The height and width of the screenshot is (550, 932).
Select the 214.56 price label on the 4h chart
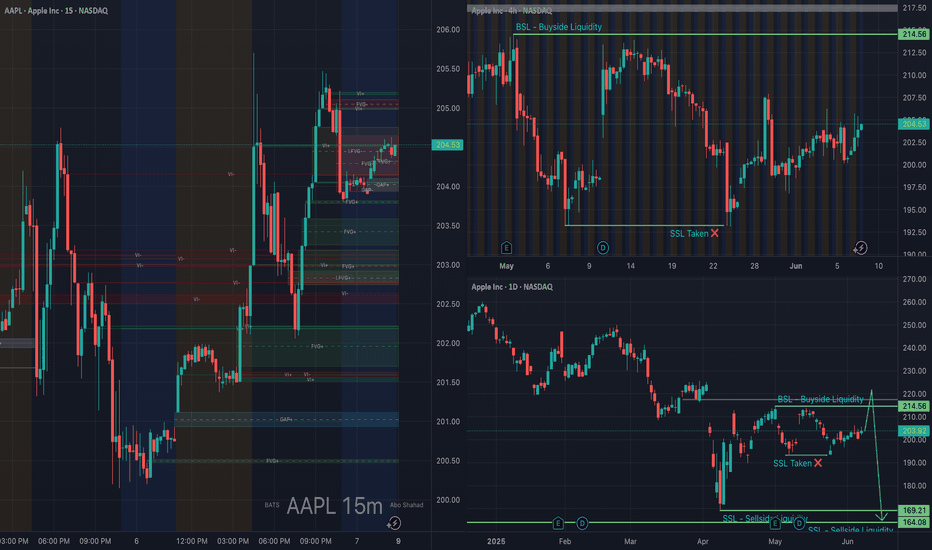914,34
